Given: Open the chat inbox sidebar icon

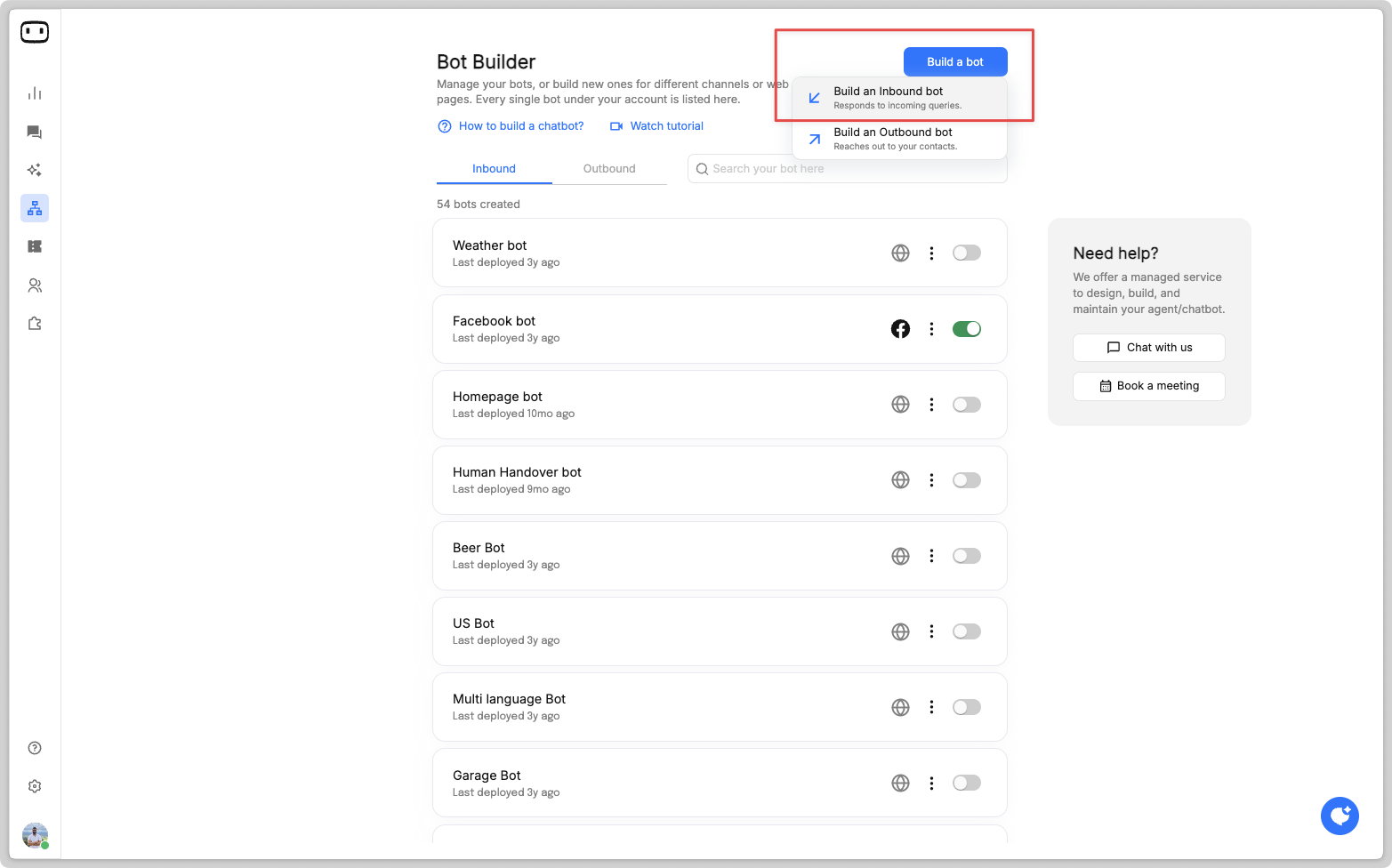Looking at the screenshot, I should (x=35, y=133).
